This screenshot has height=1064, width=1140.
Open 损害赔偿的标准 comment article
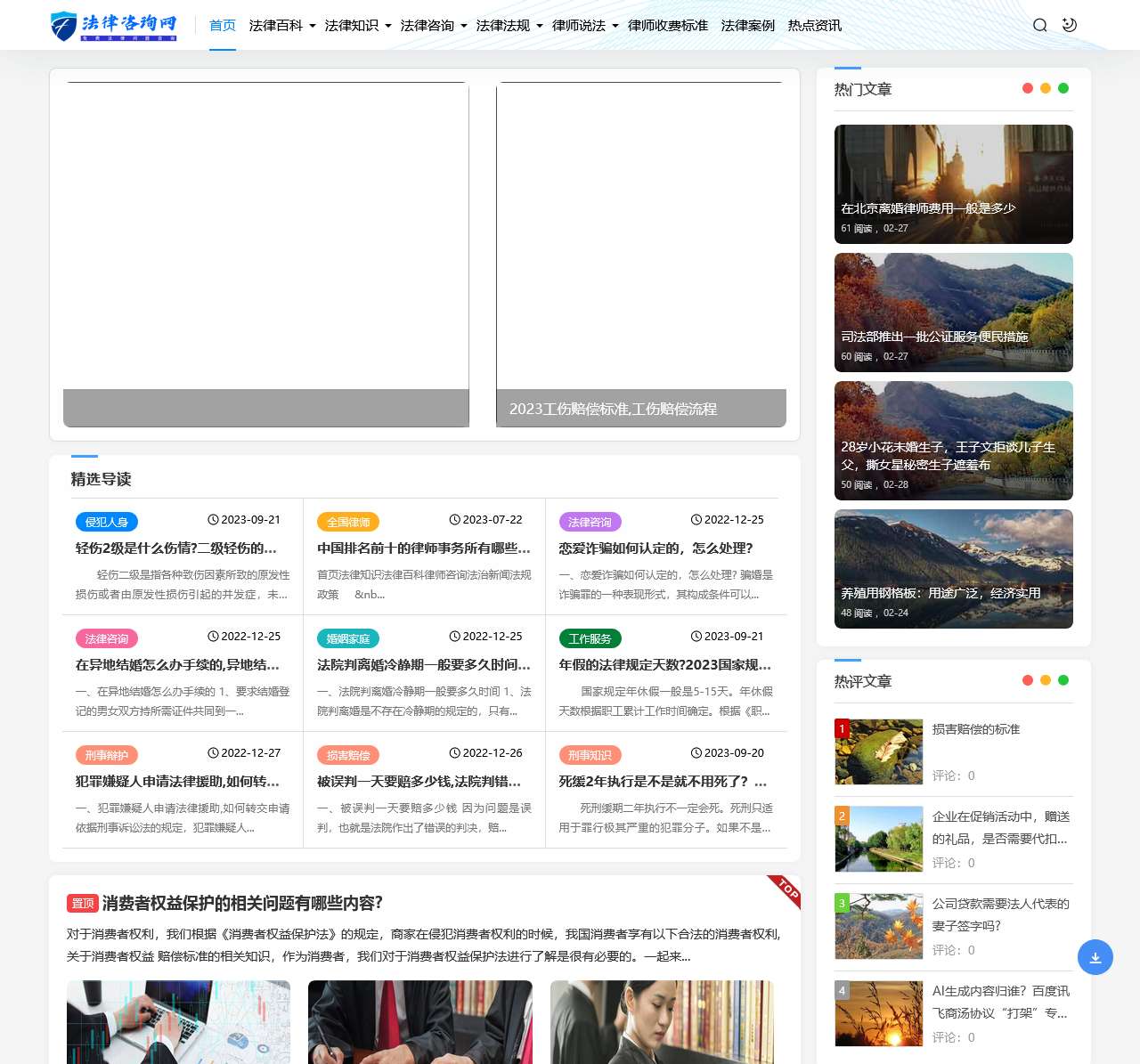[x=976, y=729]
